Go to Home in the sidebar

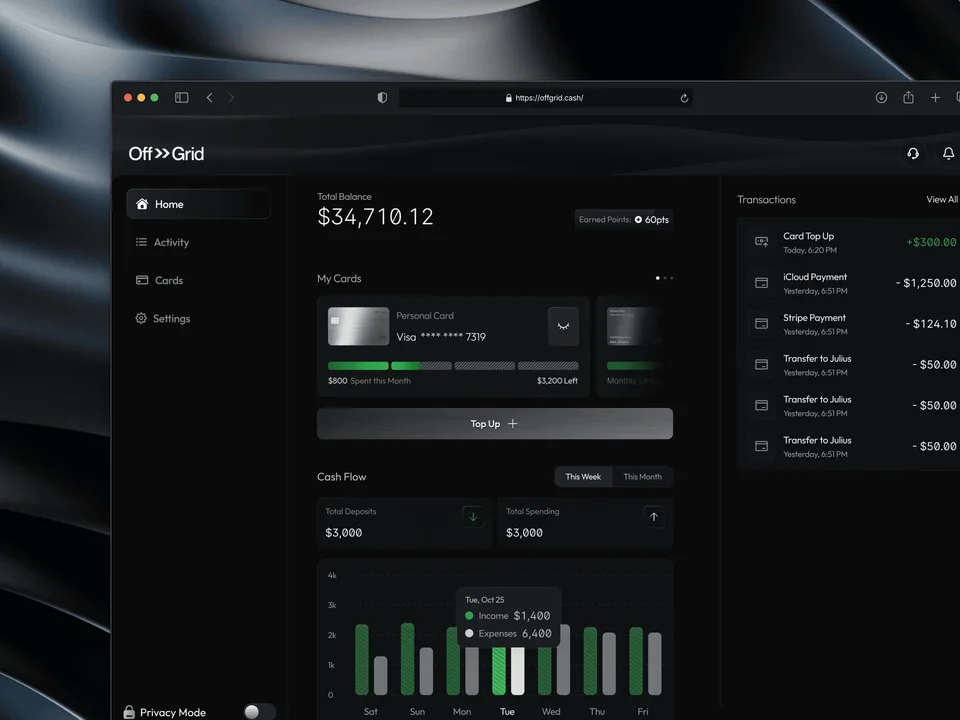[198, 204]
